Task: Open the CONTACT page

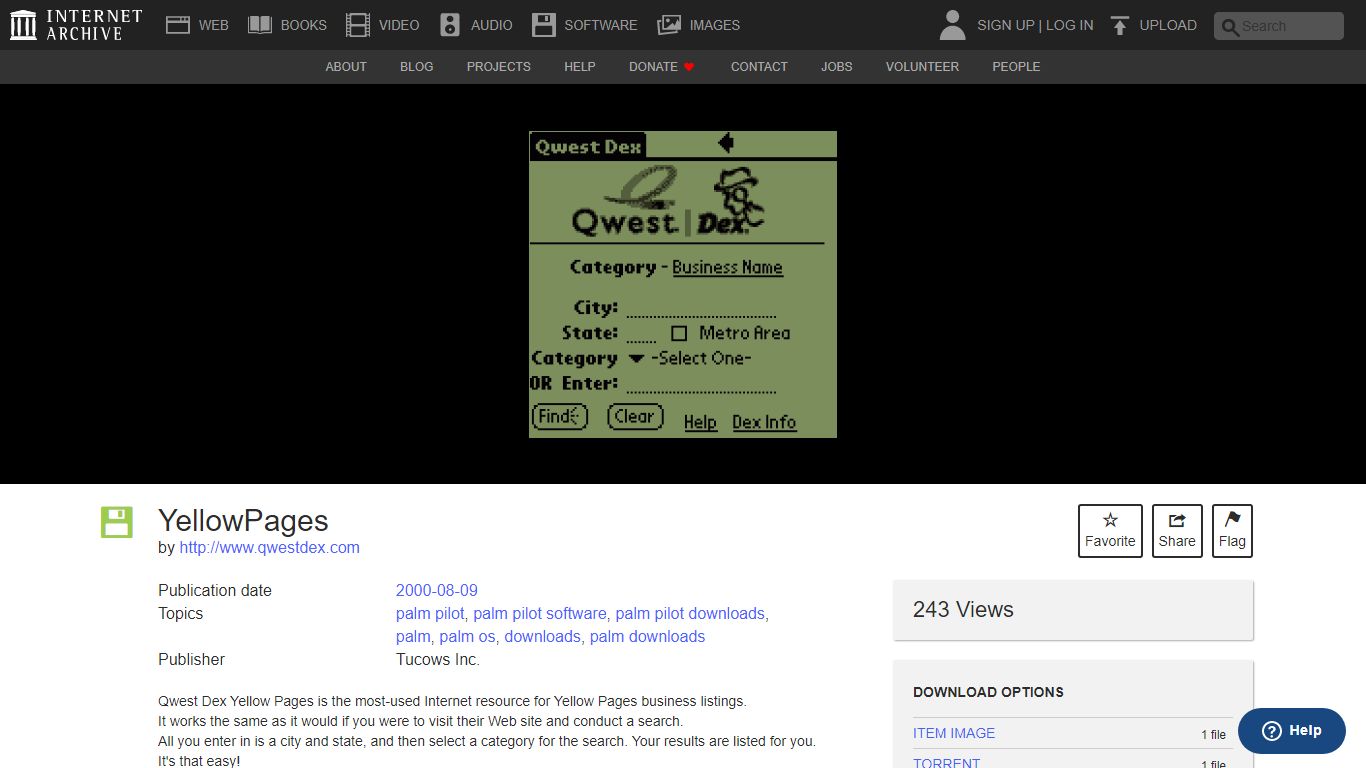Action: click(x=759, y=67)
